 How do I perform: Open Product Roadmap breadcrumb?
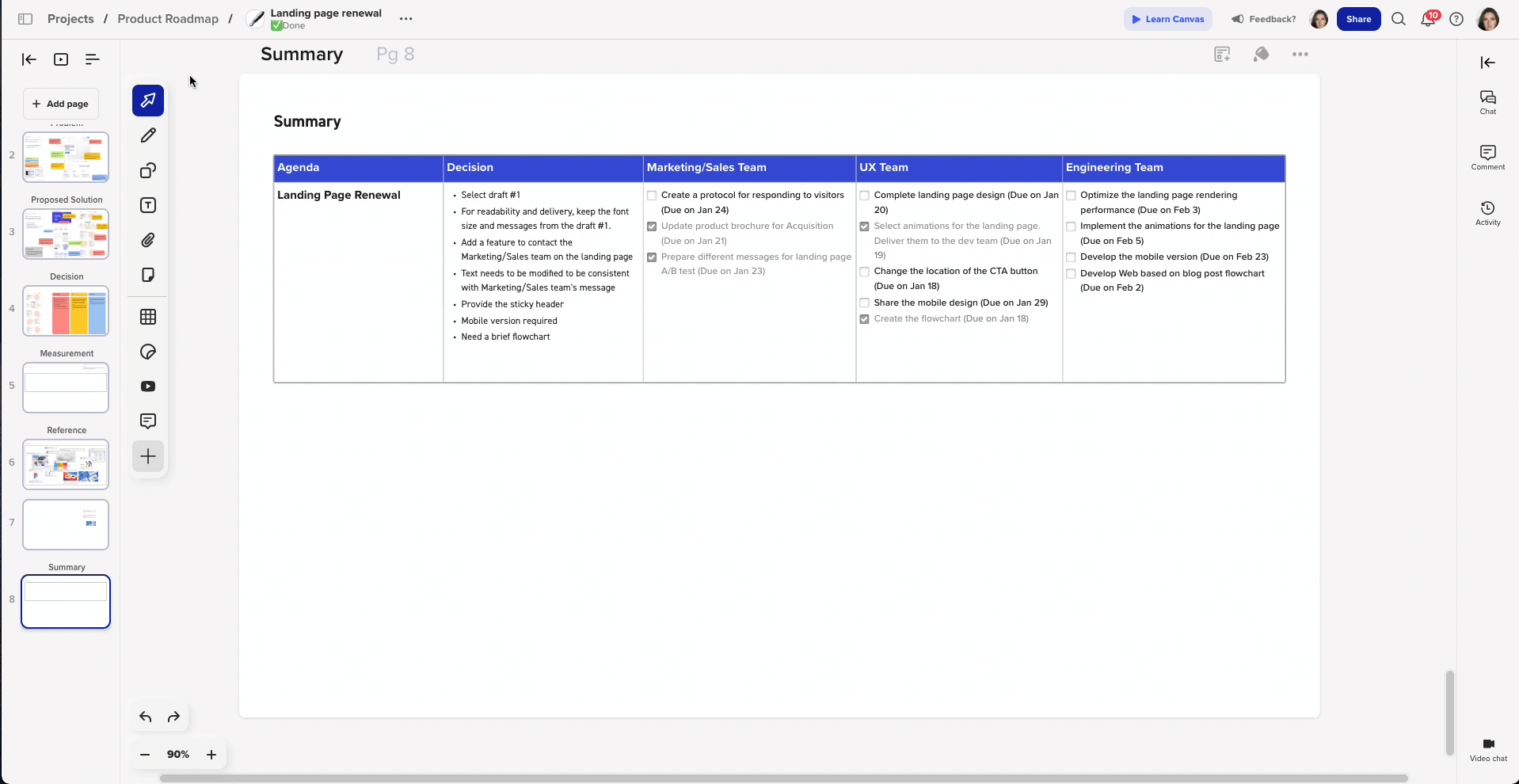coord(168,19)
